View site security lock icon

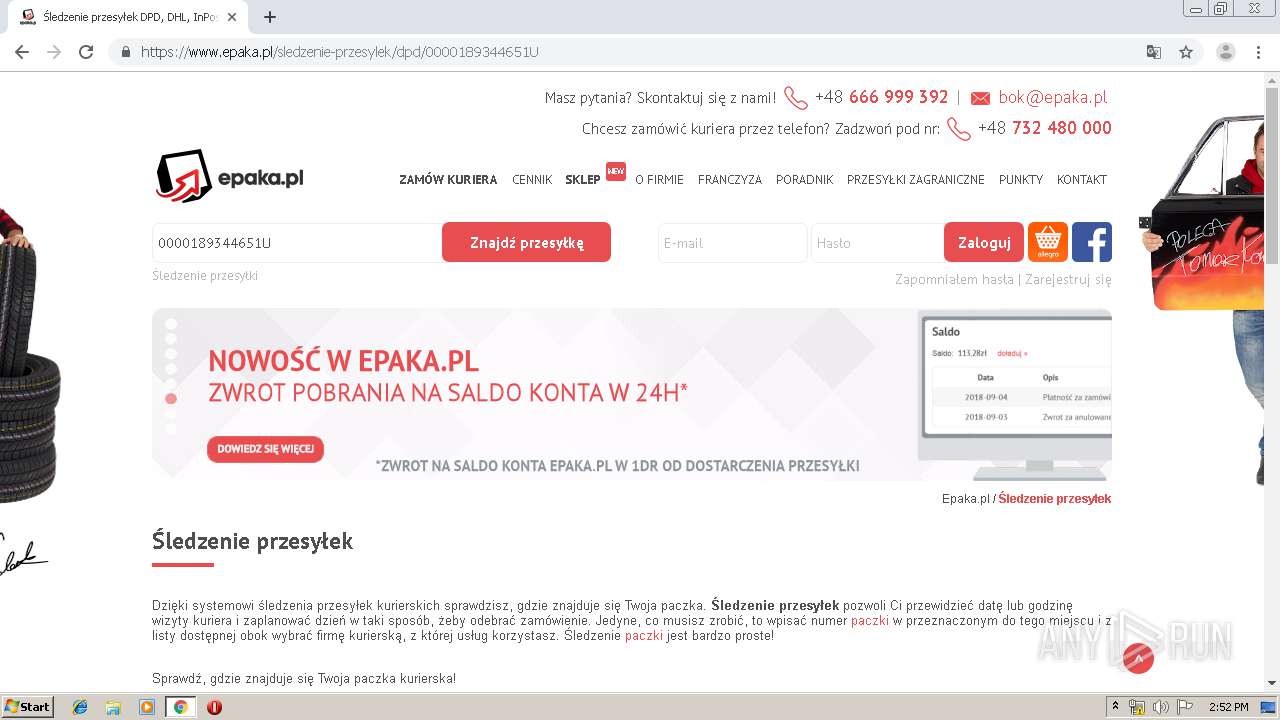[x=125, y=52]
